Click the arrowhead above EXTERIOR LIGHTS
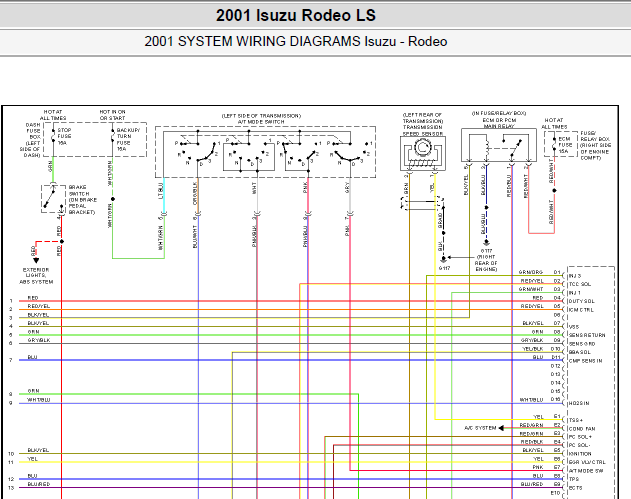The width and height of the screenshot is (631, 499). coord(36,260)
